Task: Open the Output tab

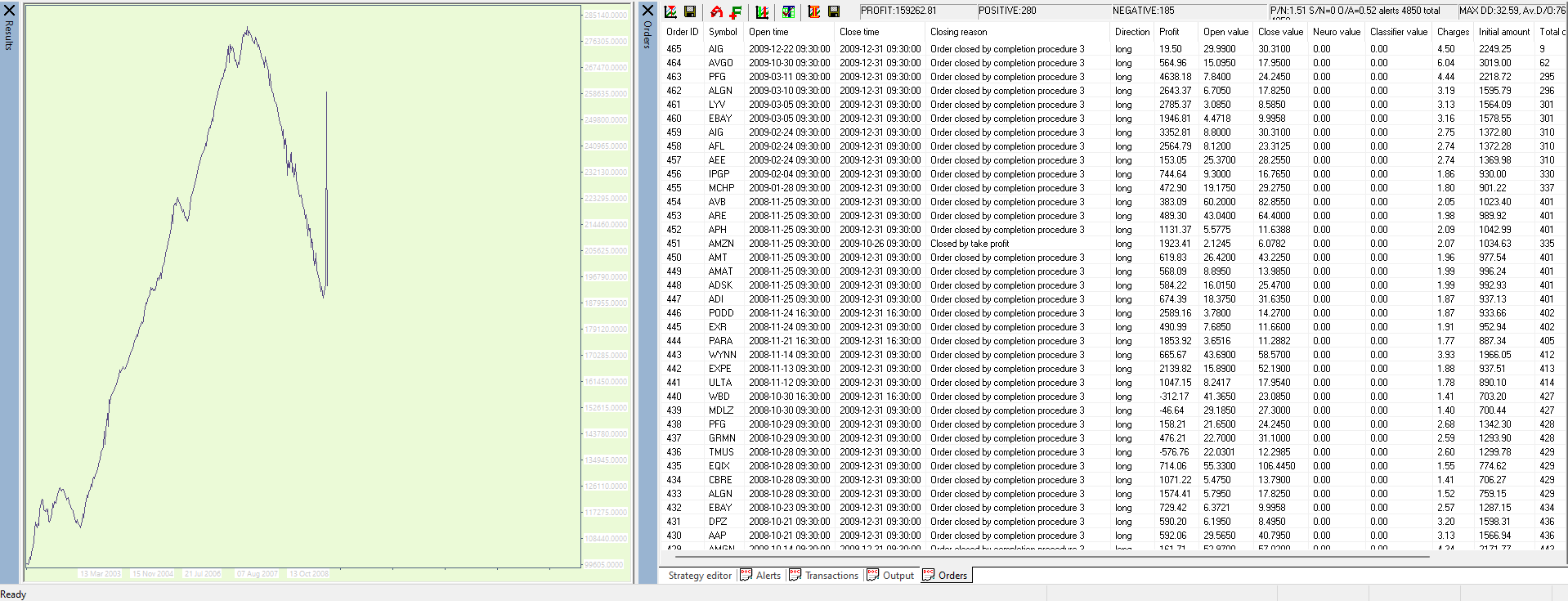Action: pos(898,576)
